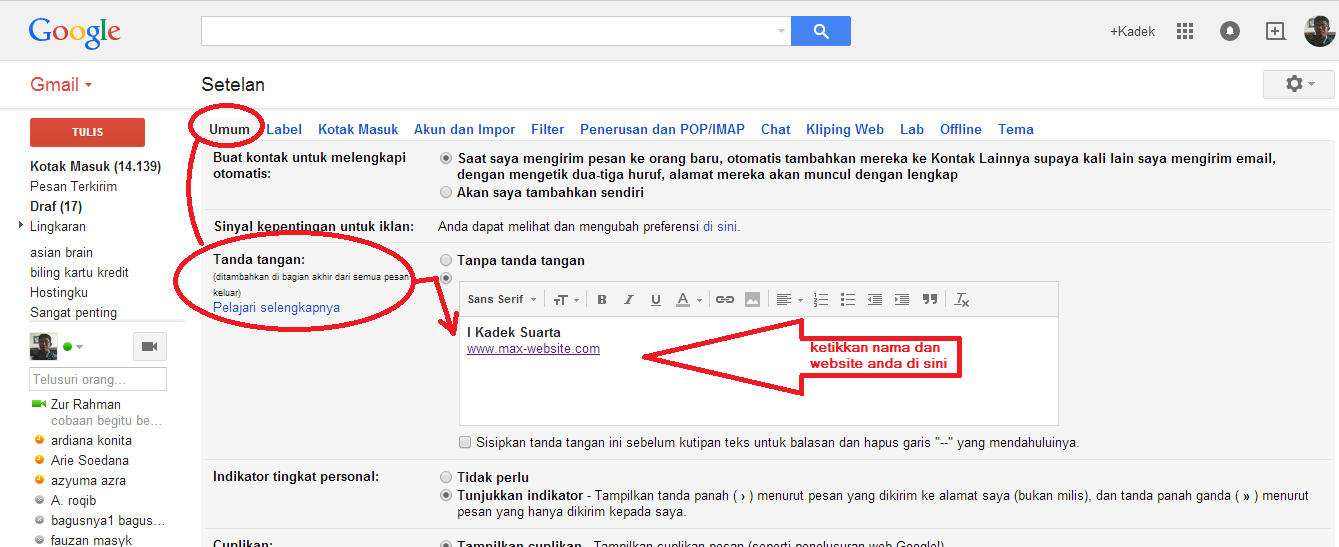The width and height of the screenshot is (1339, 547).
Task: Toggle bold in signature toolbar
Action: coord(602,299)
